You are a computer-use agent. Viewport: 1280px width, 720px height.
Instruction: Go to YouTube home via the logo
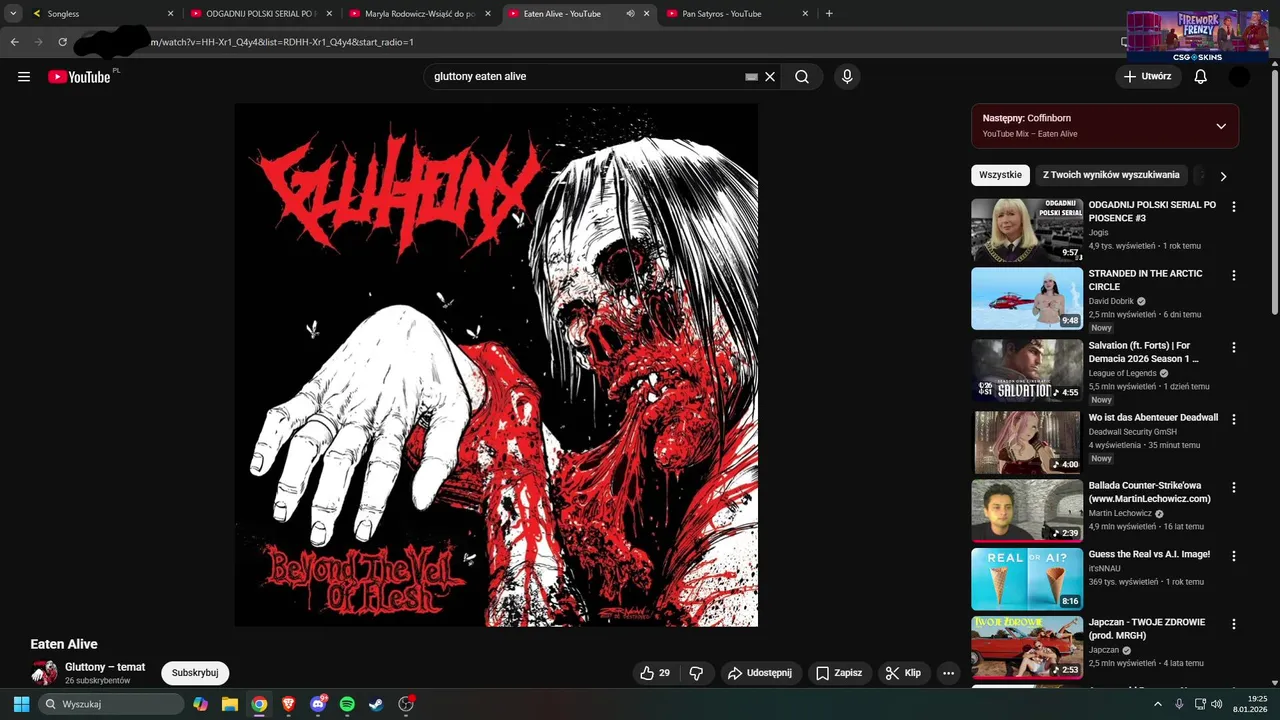(79, 77)
